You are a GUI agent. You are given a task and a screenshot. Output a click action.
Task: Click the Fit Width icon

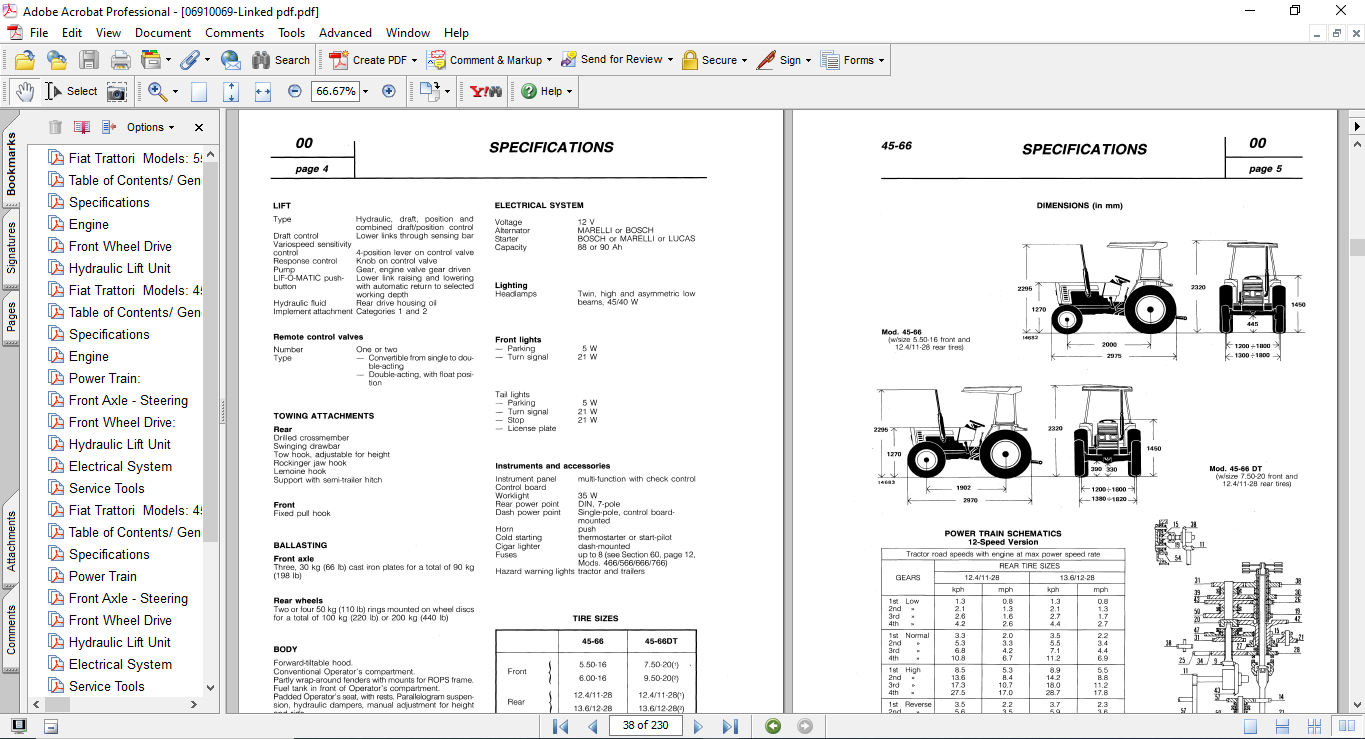point(263,91)
